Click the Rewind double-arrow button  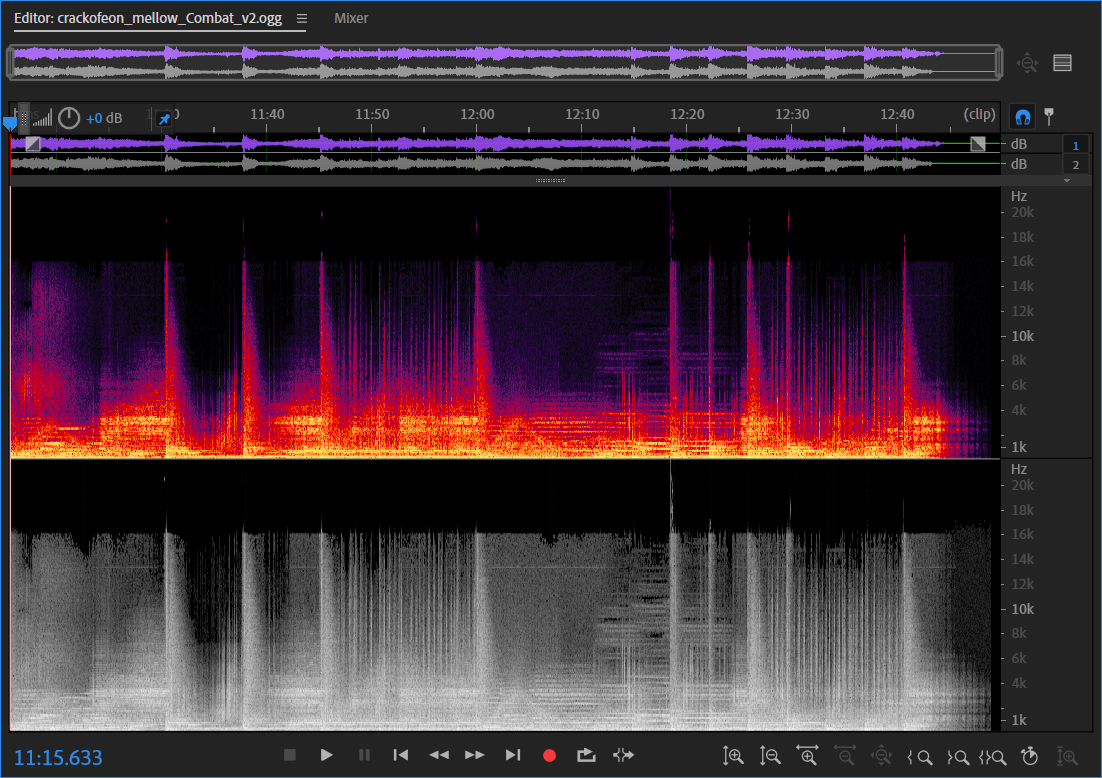(439, 756)
